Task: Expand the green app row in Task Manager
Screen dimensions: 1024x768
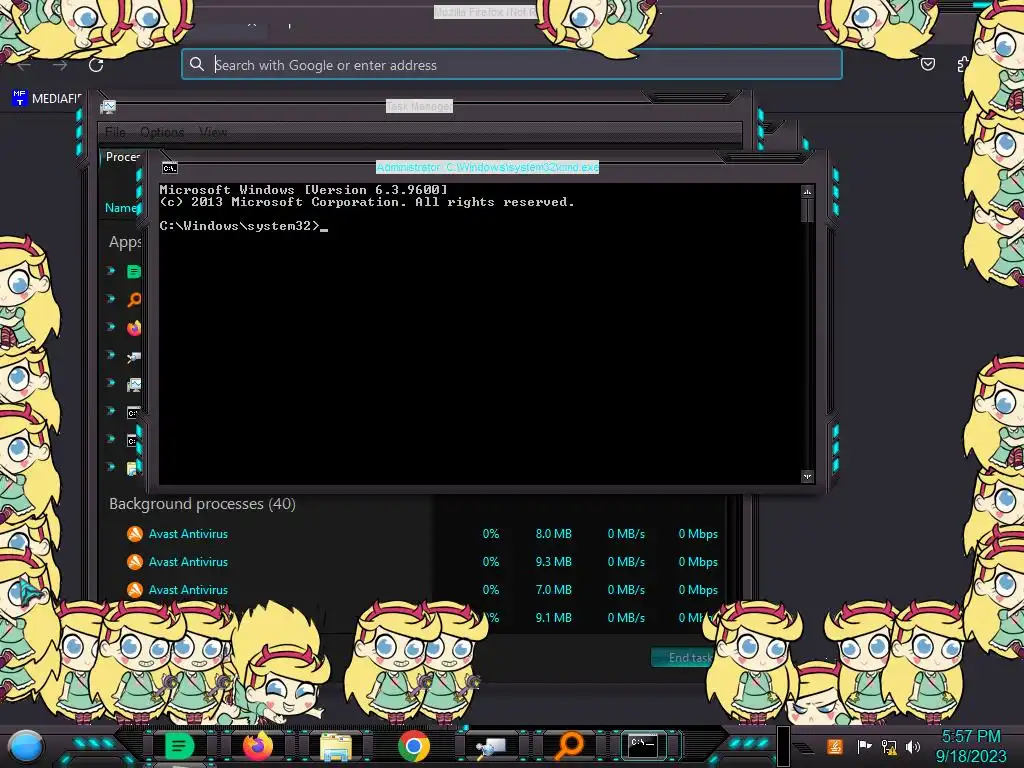Action: pos(111,270)
